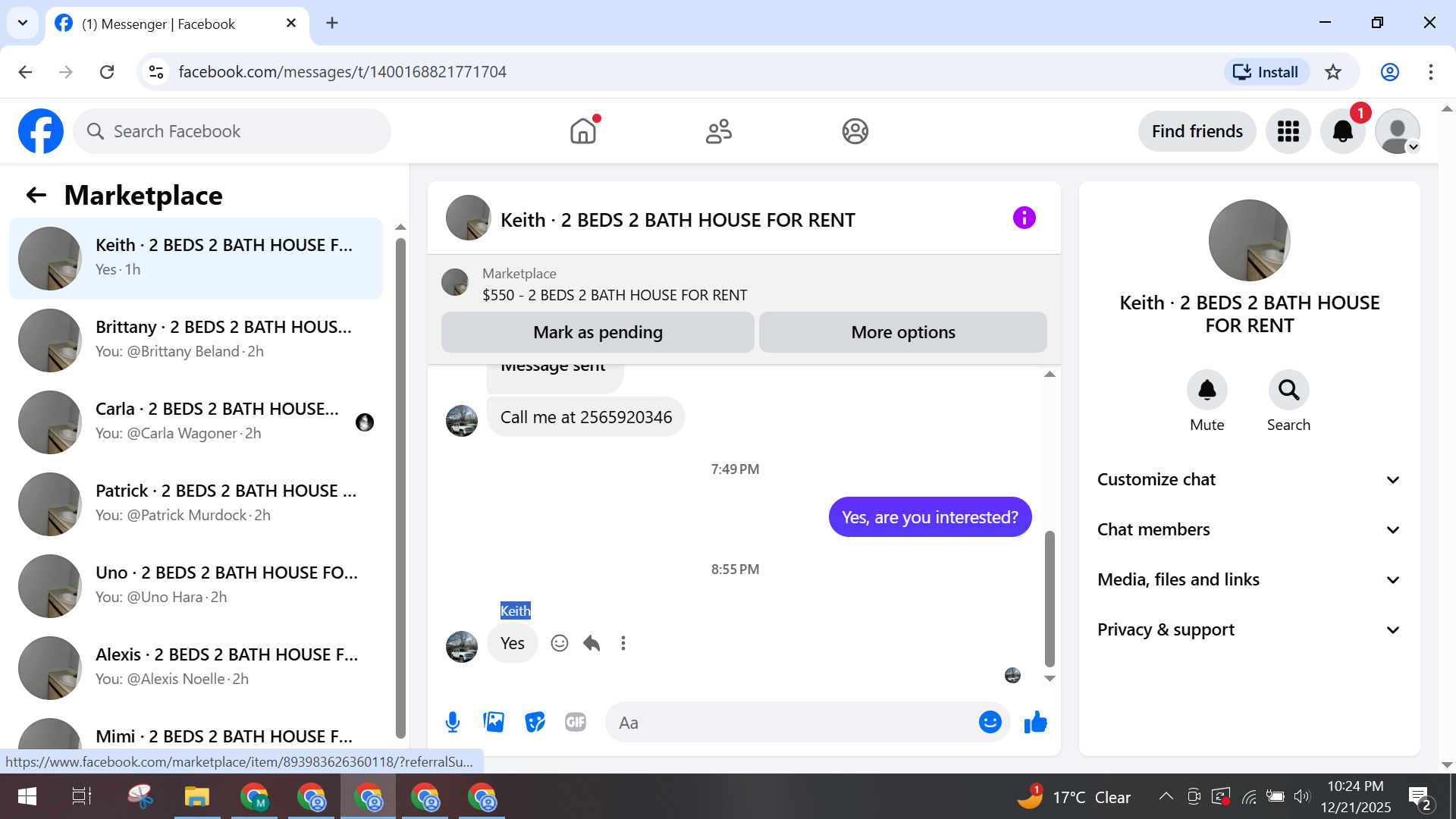Open the browser tab list dropdown
1456x819 pixels.
pyautogui.click(x=23, y=23)
